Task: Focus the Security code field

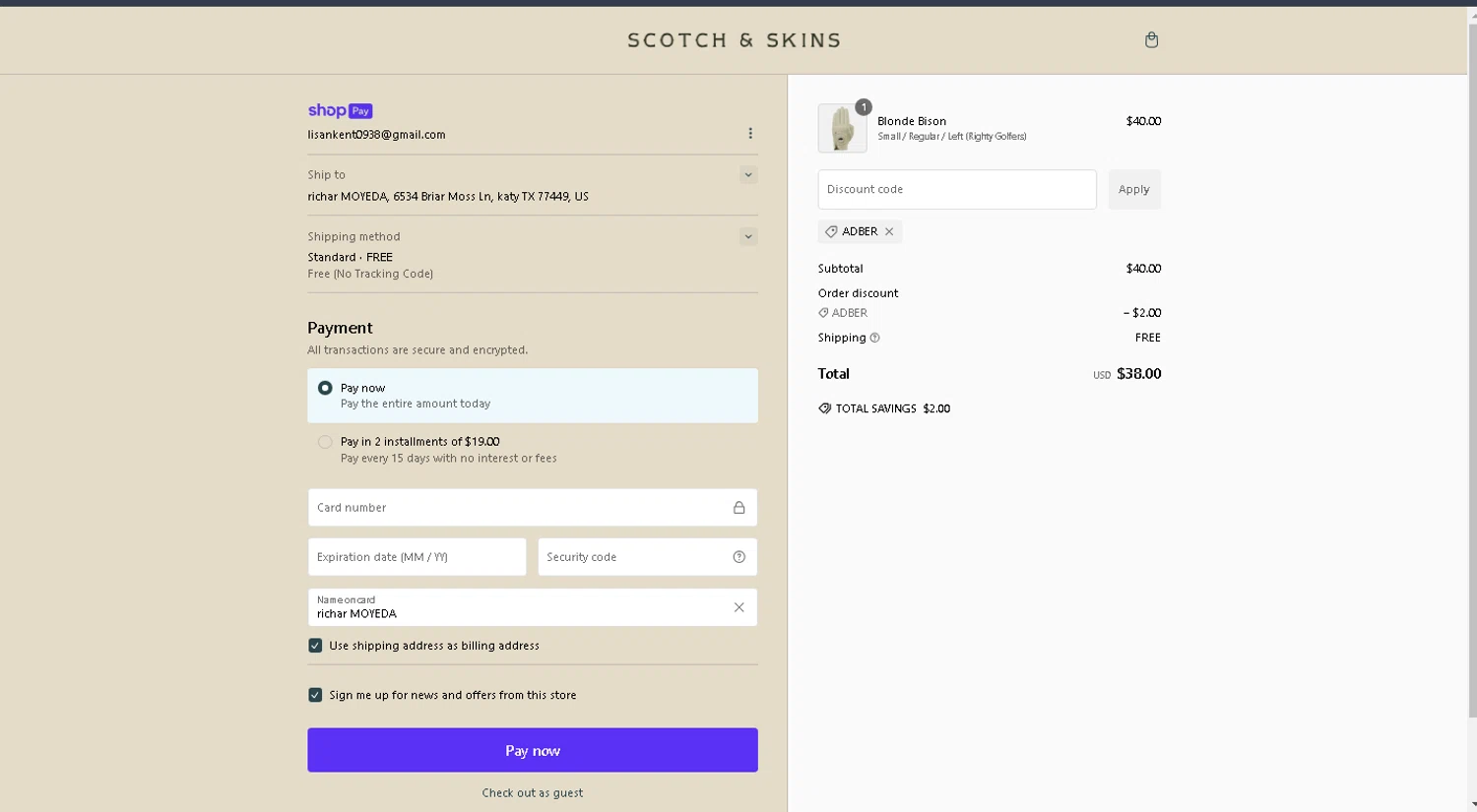Action: (x=647, y=557)
